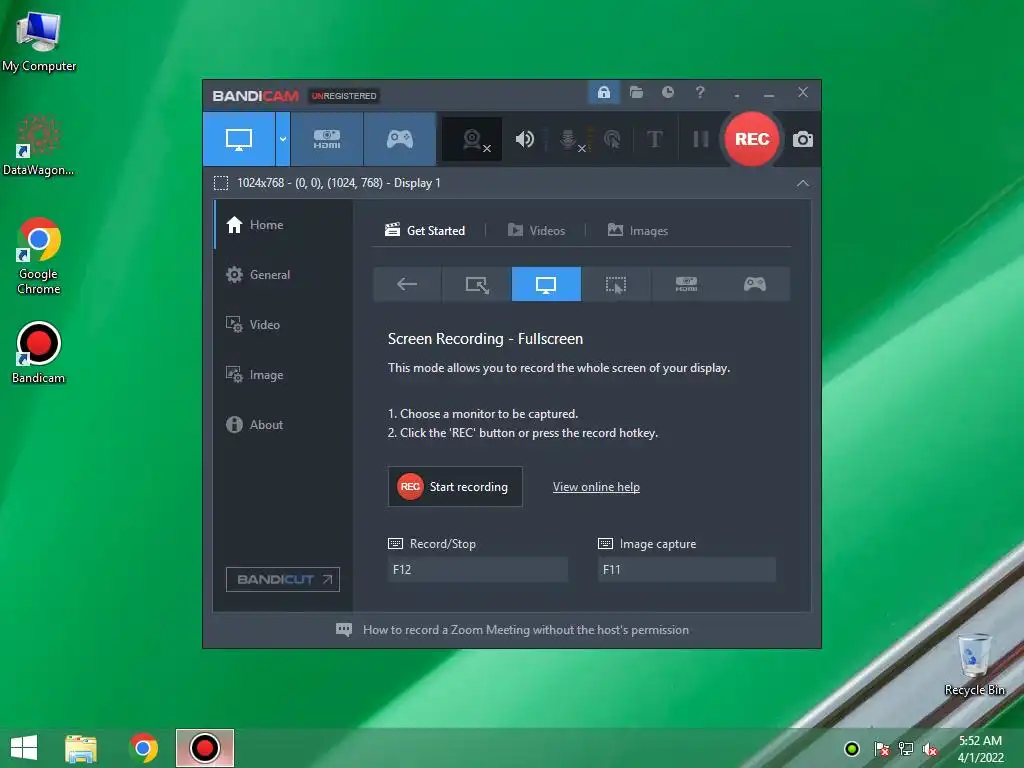
Task: Select the My Computer desktop icon
Action: click(39, 42)
